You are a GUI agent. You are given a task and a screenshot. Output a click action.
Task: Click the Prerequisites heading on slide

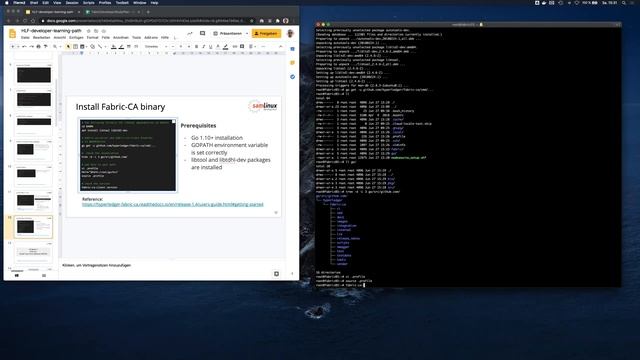click(x=198, y=126)
